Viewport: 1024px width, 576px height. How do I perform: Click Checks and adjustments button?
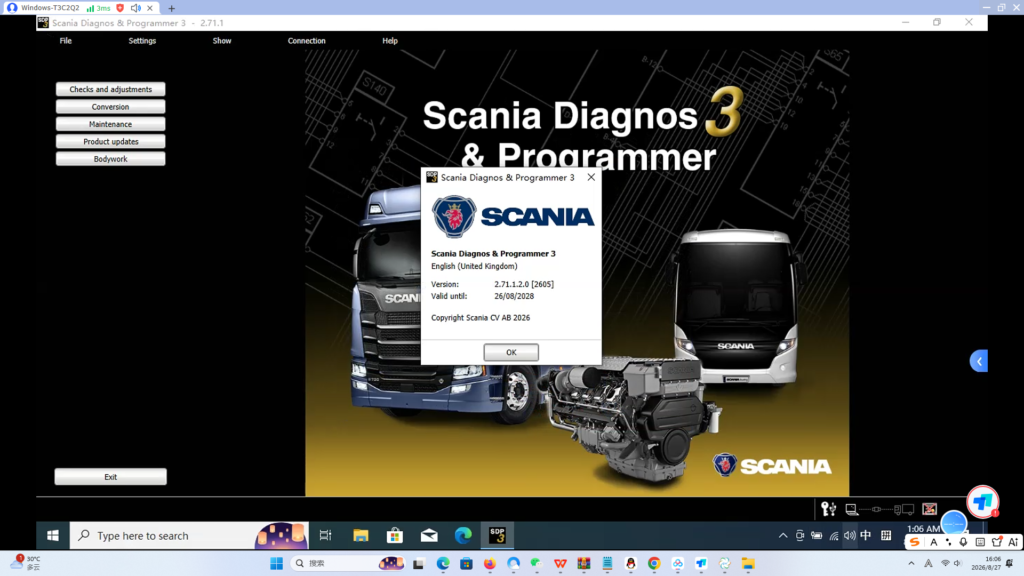pos(110,89)
